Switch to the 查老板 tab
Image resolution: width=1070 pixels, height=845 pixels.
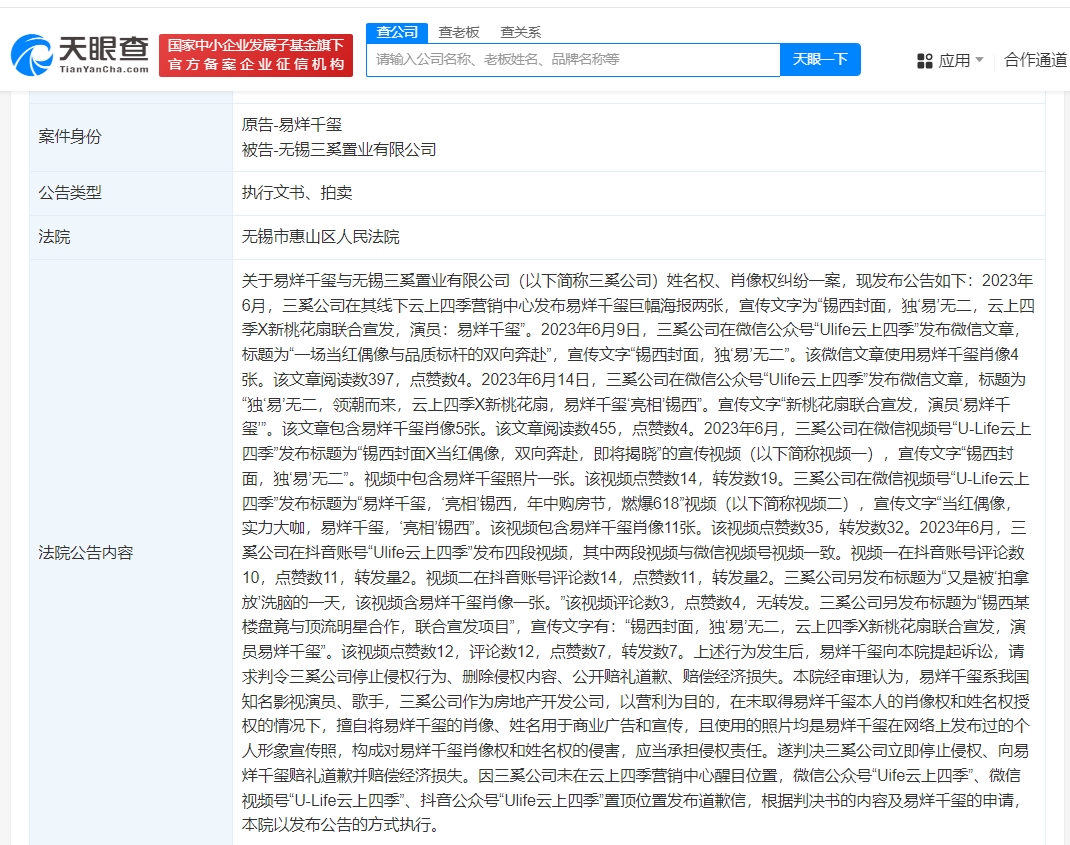pos(459,32)
